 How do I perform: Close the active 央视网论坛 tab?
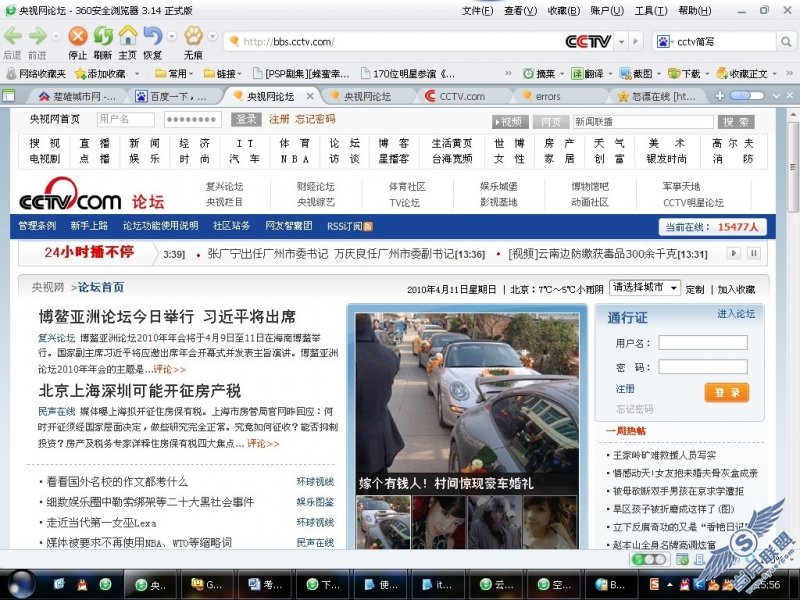(x=310, y=96)
